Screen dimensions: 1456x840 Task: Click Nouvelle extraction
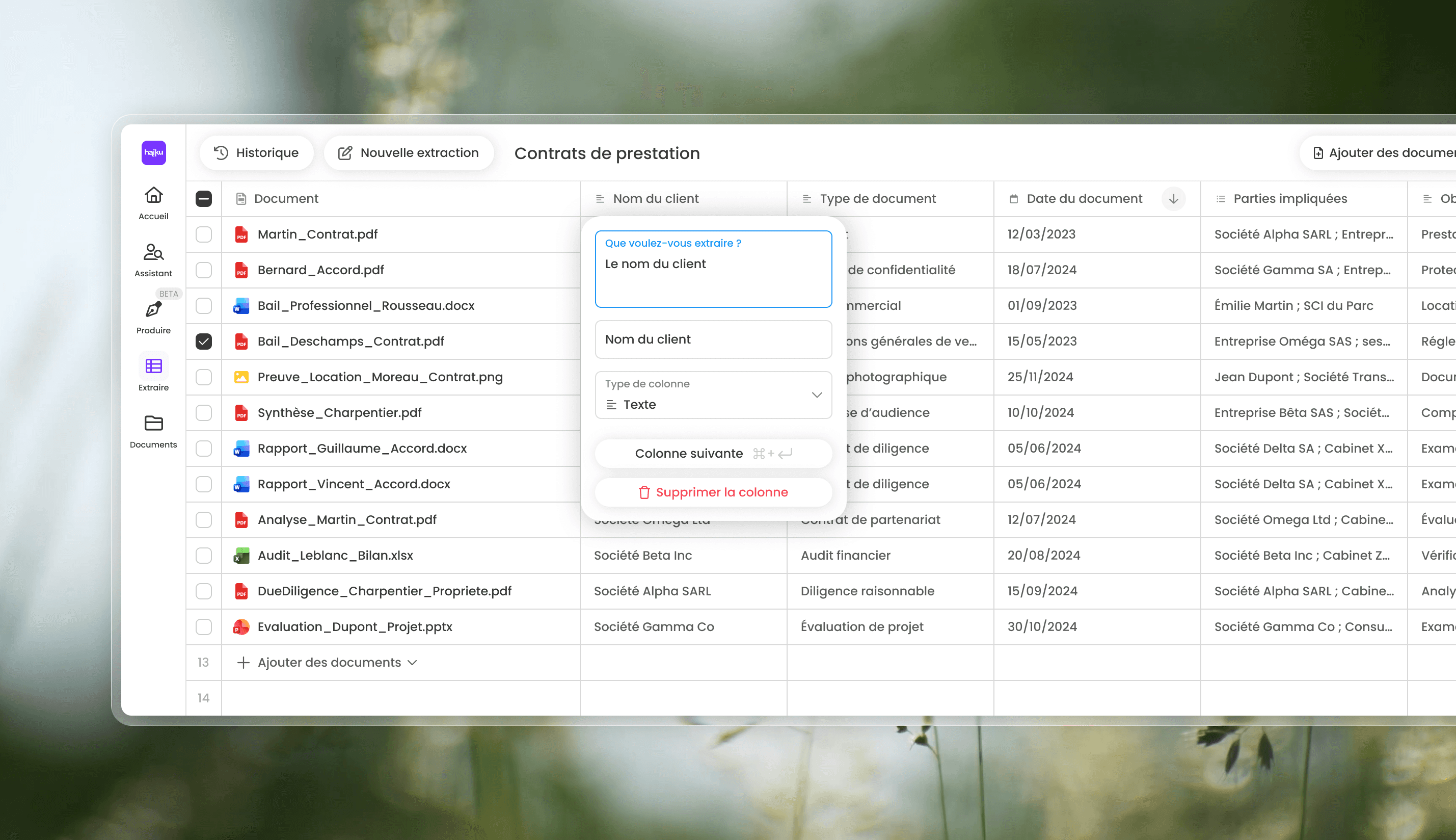[409, 153]
